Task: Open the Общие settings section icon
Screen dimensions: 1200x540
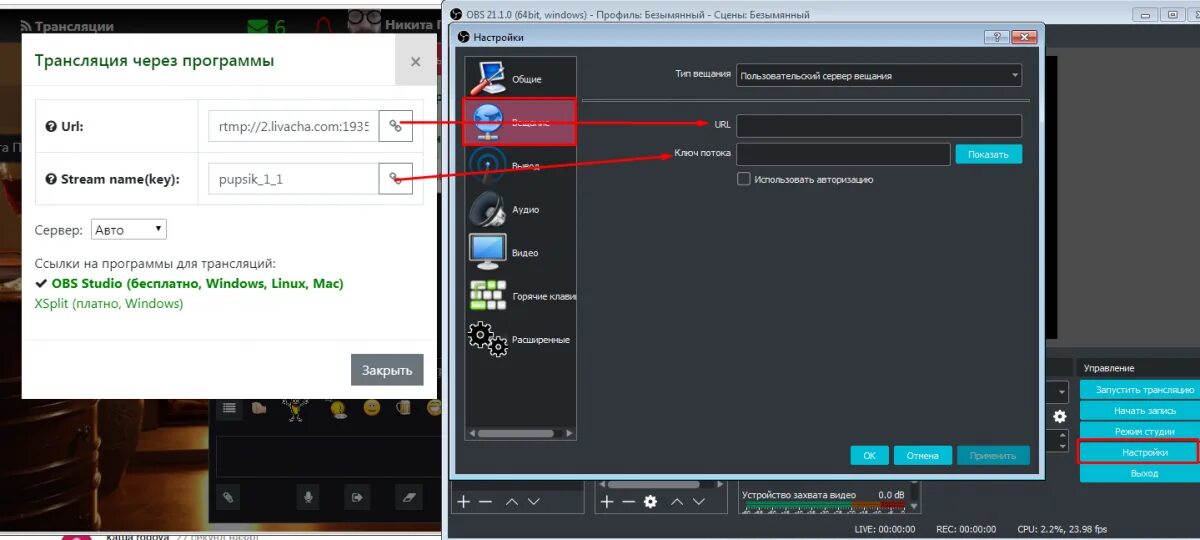Action: (x=489, y=76)
